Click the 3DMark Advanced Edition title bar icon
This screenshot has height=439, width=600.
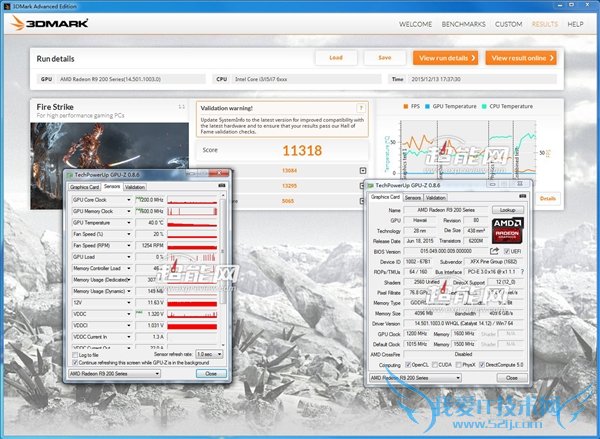pyautogui.click(x=7, y=6)
